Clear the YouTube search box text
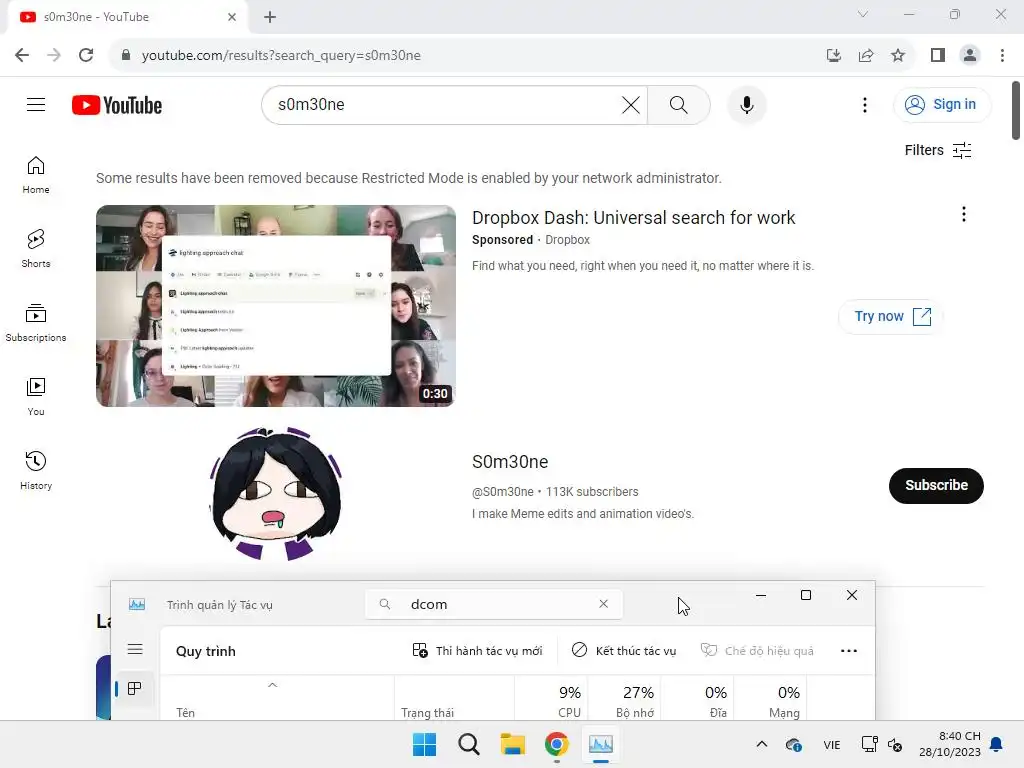This screenshot has width=1024, height=768. [630, 104]
